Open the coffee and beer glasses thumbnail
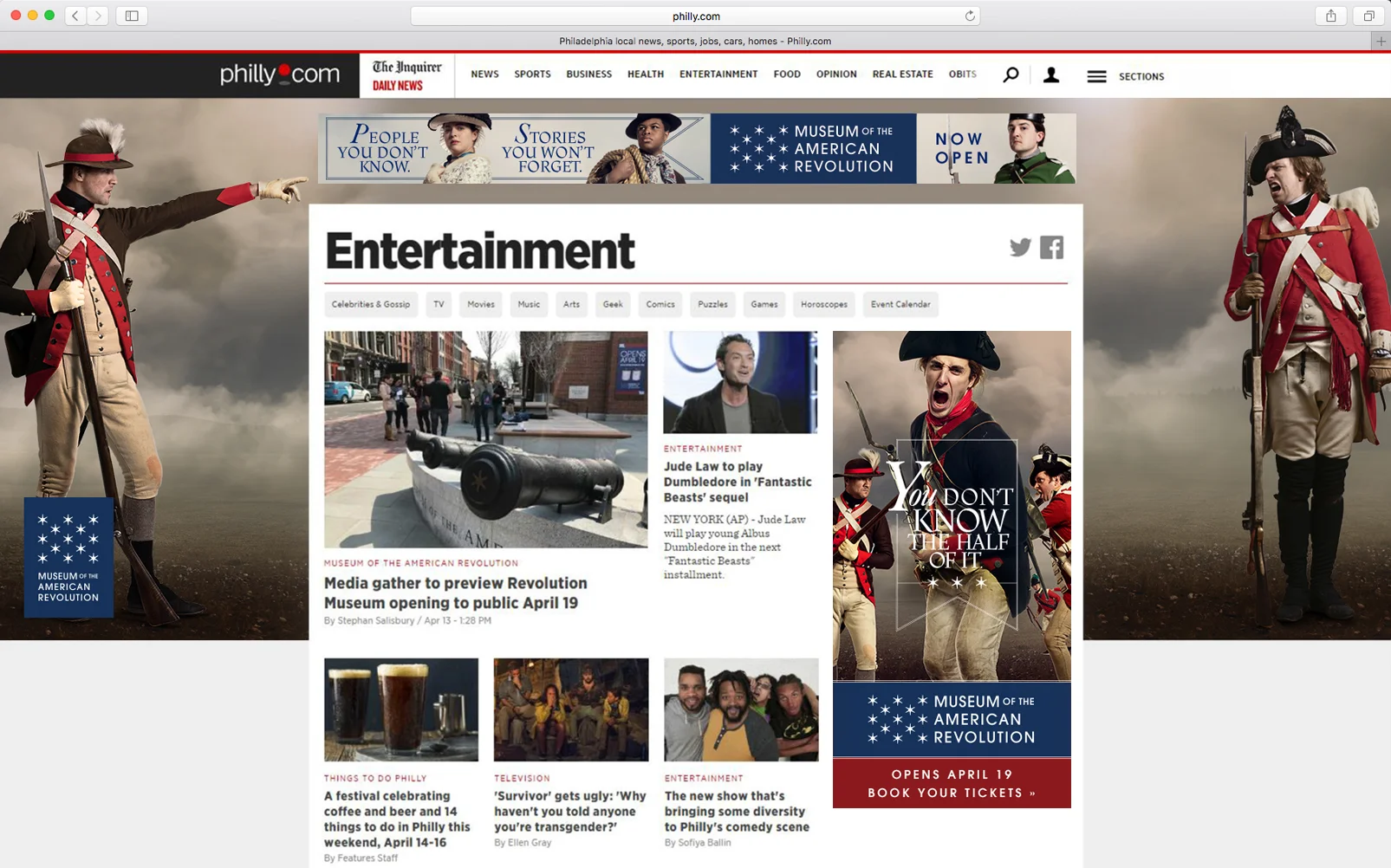This screenshot has width=1391, height=868. [x=401, y=709]
